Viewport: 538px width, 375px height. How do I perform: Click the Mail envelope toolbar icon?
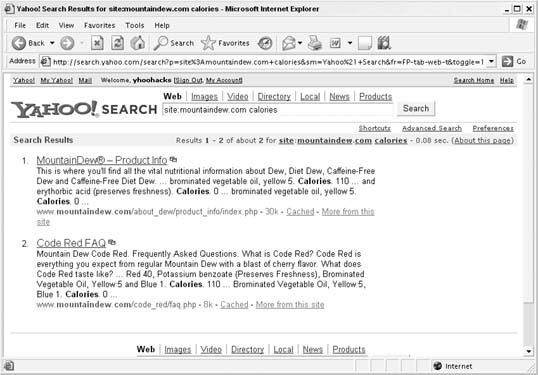coord(289,43)
